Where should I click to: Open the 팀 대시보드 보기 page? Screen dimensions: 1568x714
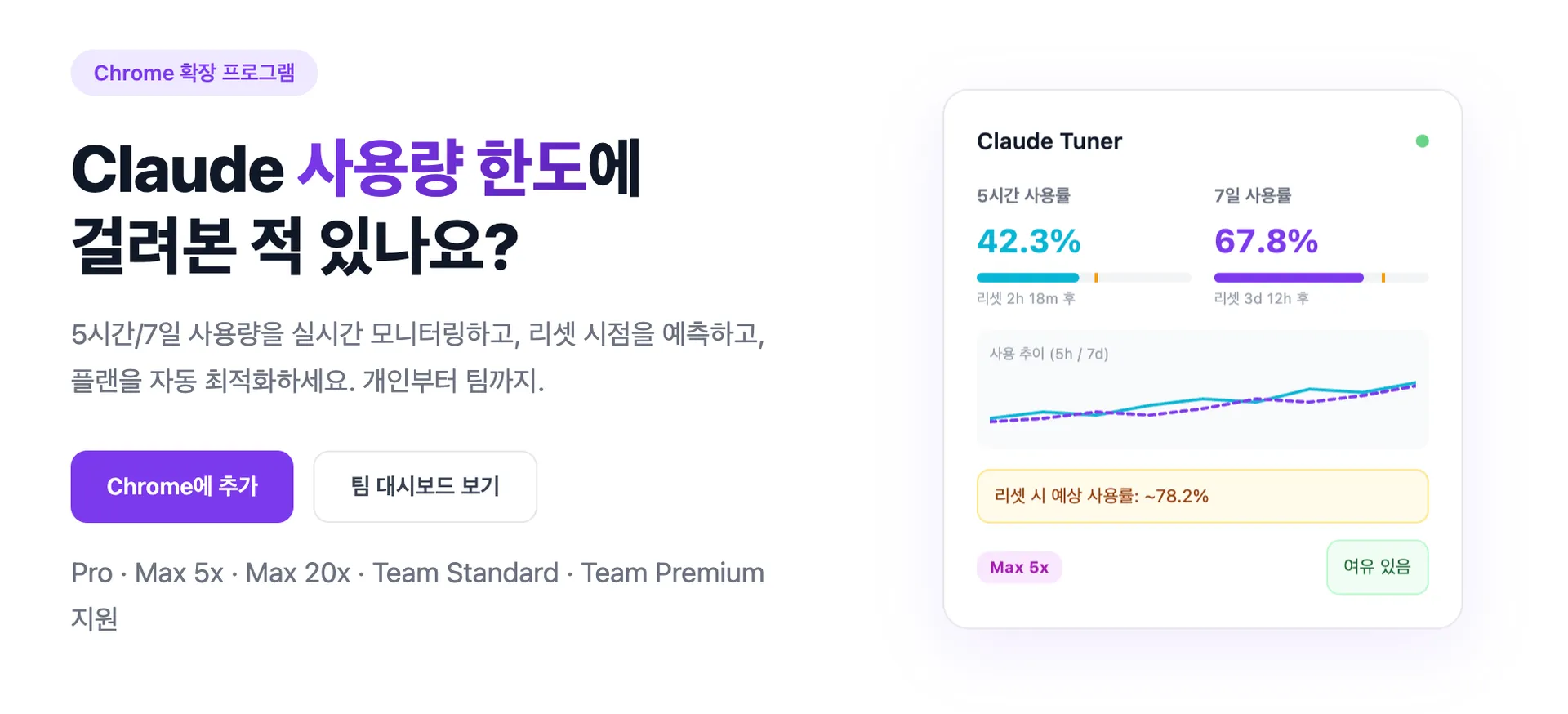425,486
